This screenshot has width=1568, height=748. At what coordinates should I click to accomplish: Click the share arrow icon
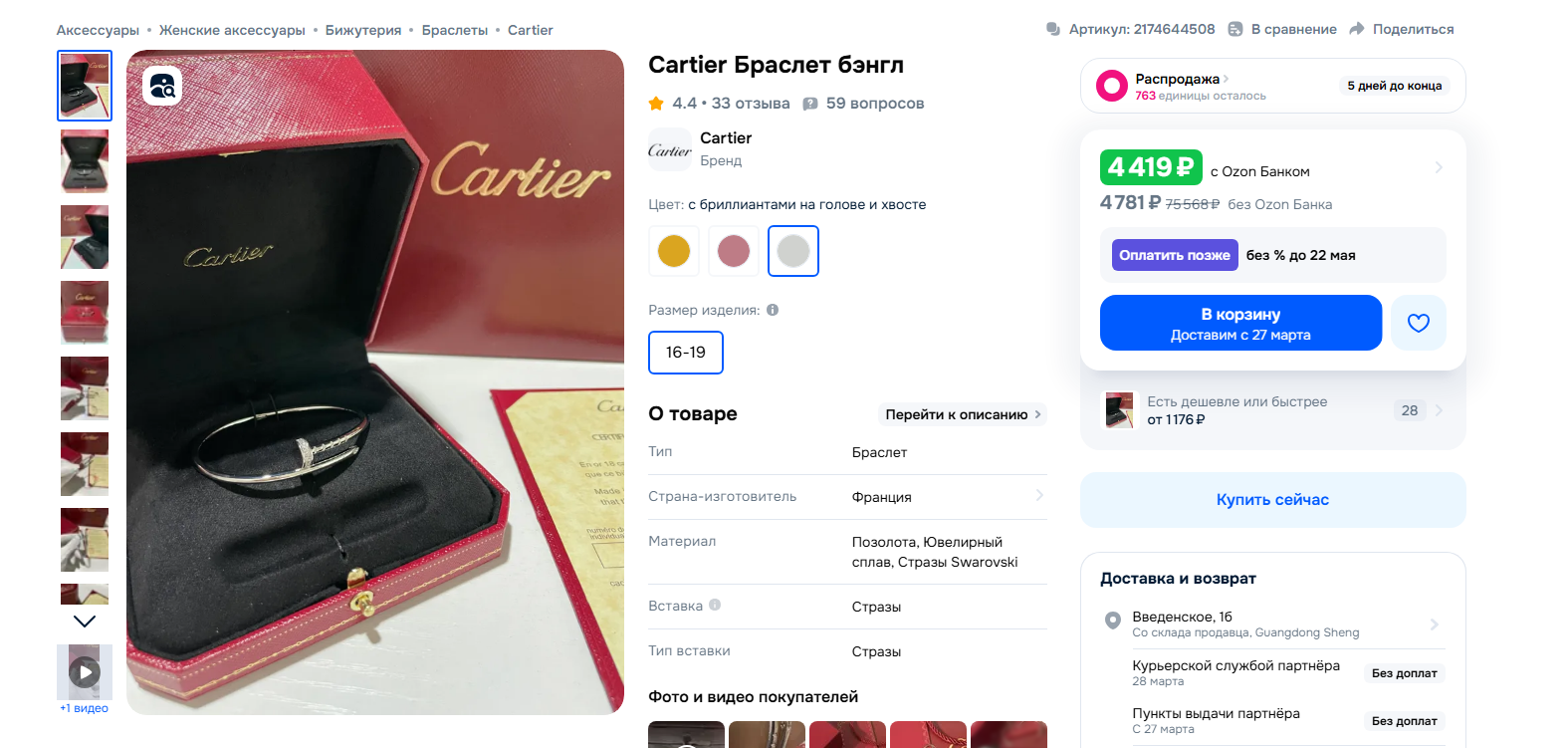click(x=1356, y=29)
